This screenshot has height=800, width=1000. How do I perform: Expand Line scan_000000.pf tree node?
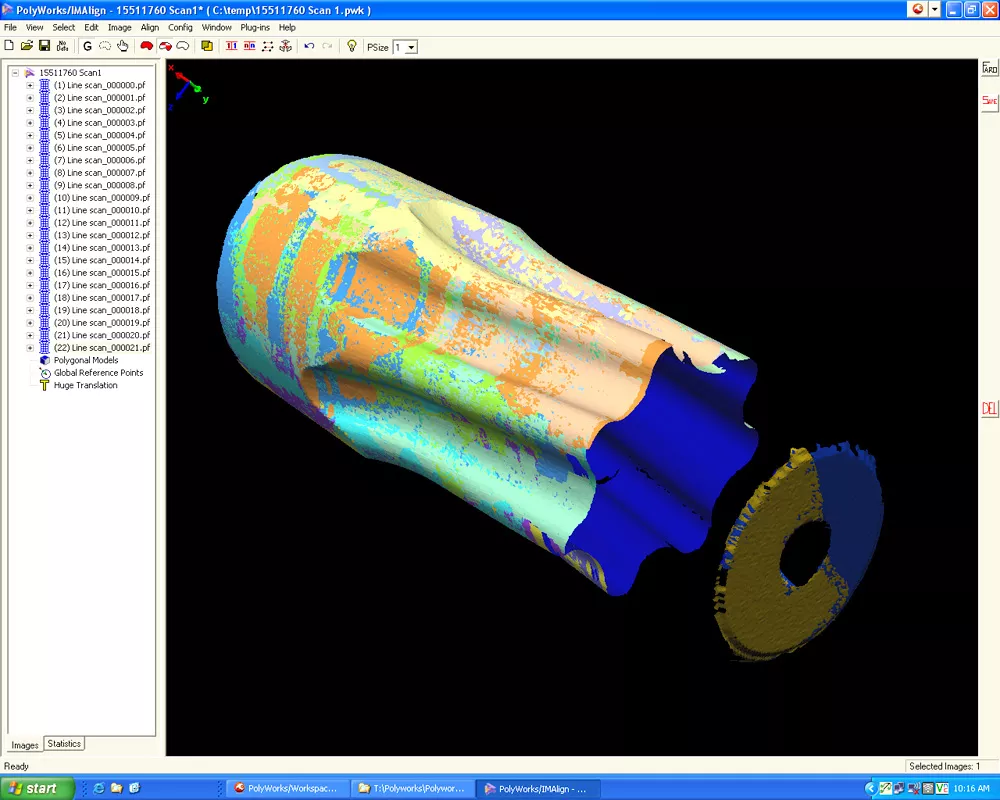(x=30, y=85)
